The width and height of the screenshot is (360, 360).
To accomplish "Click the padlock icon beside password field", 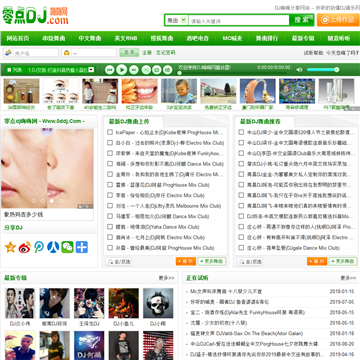I will (x=66, y=53).
